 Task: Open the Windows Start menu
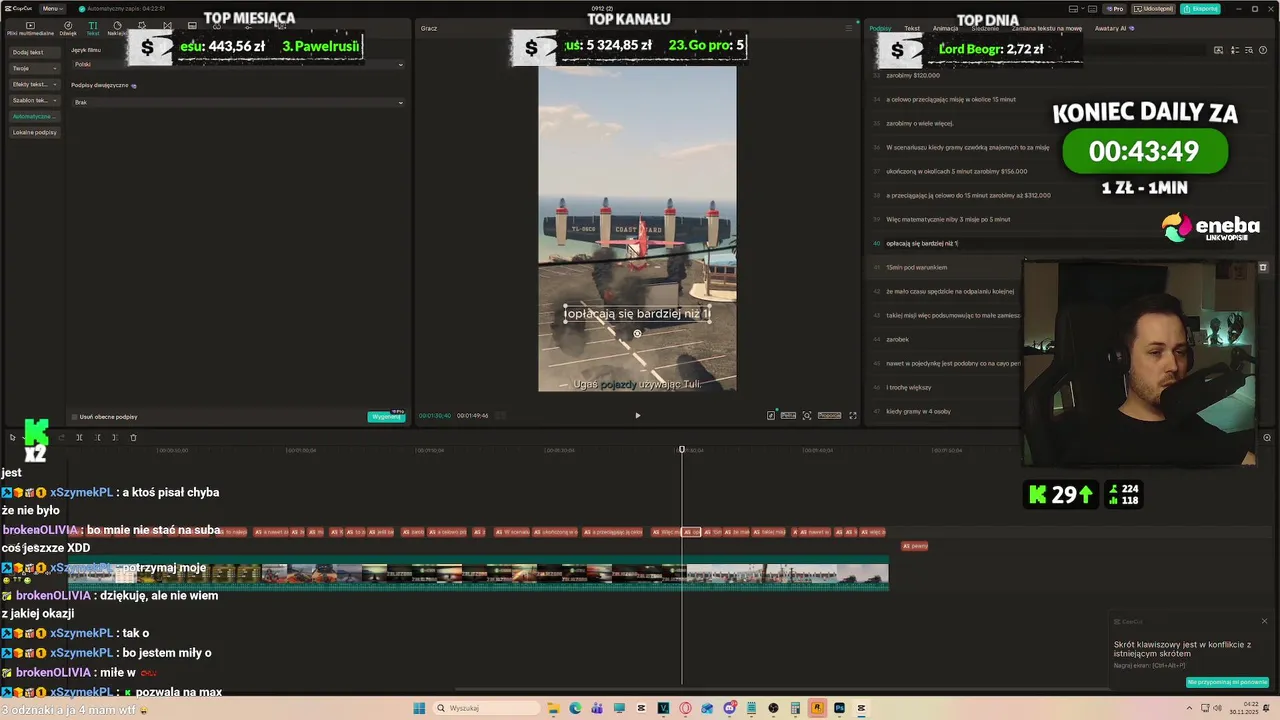(x=419, y=708)
